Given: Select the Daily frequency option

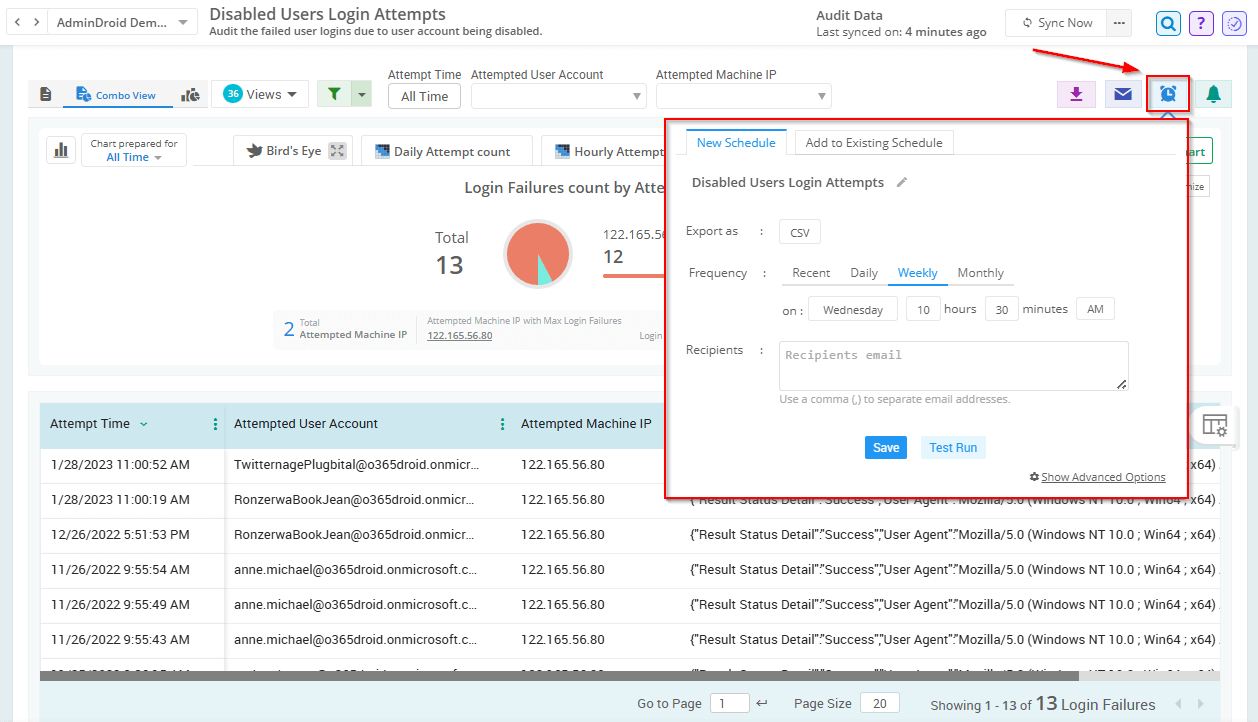Looking at the screenshot, I should 864,273.
